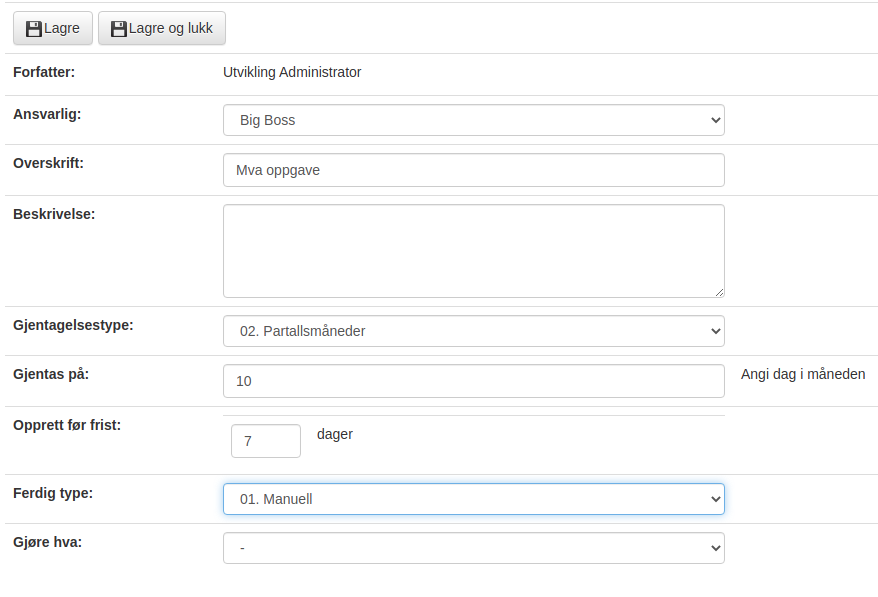Open the Ansvarlig dropdown showing Big Boss
This screenshot has height=597, width=878.
pos(474,120)
